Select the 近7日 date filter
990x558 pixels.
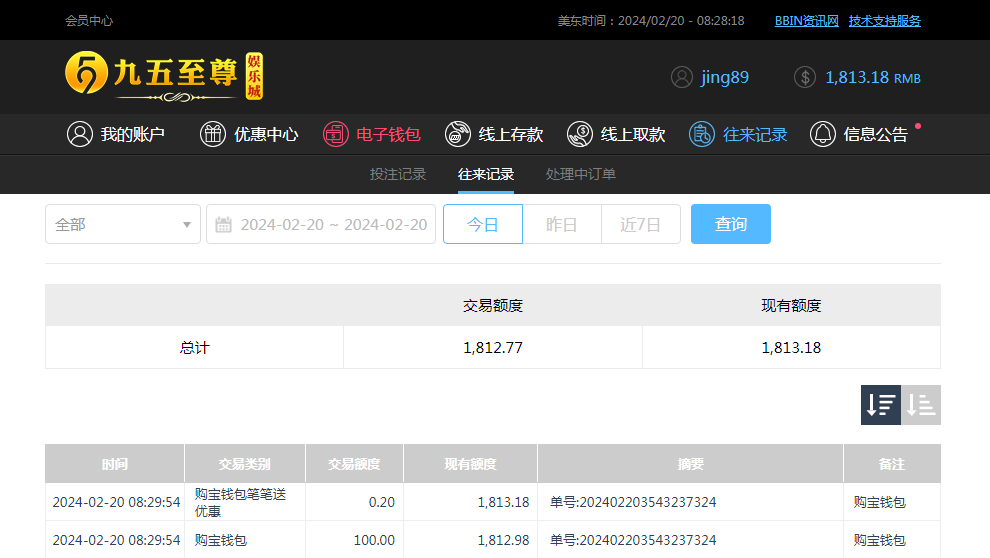[640, 224]
